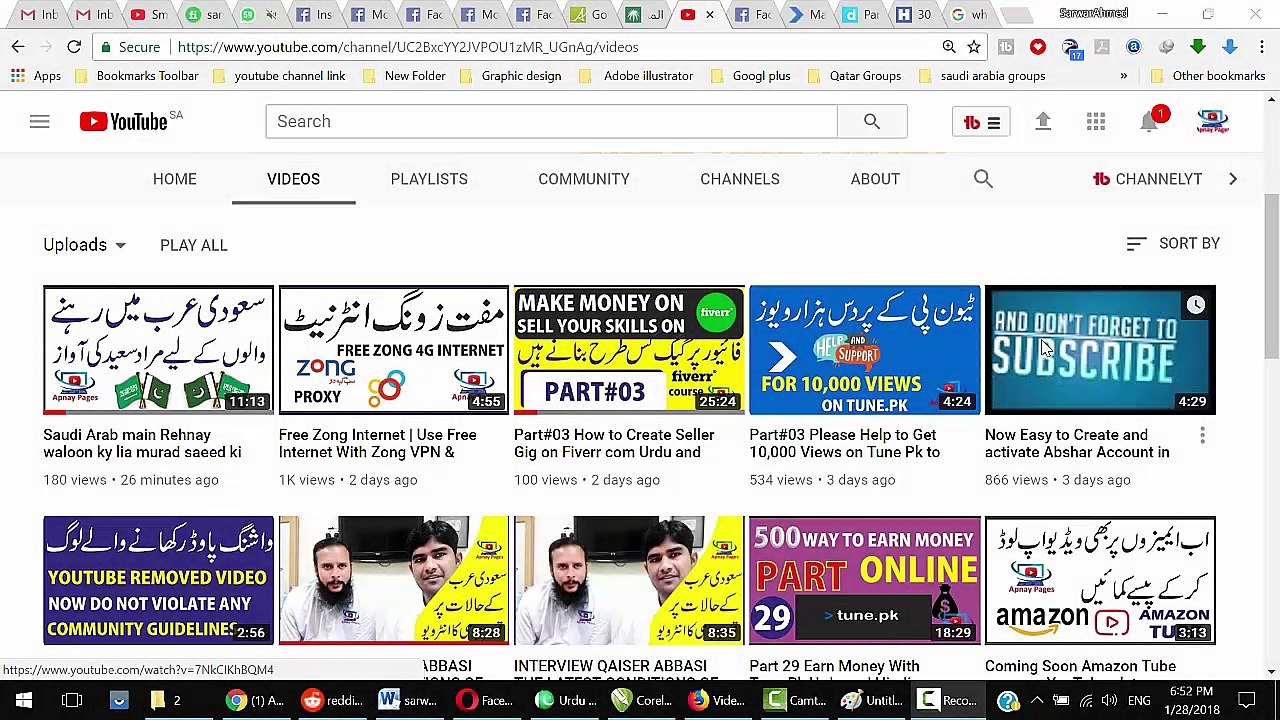Screen dimensions: 1280x720
Task: Open the Windows Start menu
Action: tap(24, 700)
